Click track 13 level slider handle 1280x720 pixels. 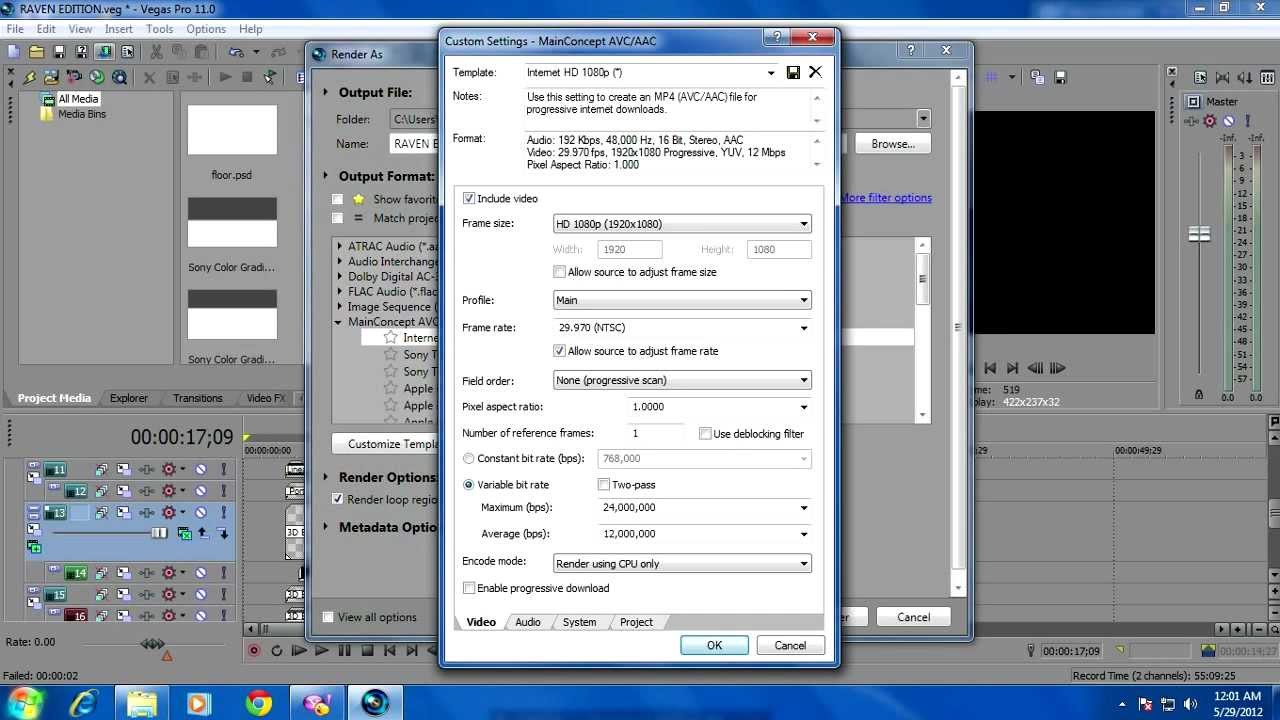tap(159, 533)
